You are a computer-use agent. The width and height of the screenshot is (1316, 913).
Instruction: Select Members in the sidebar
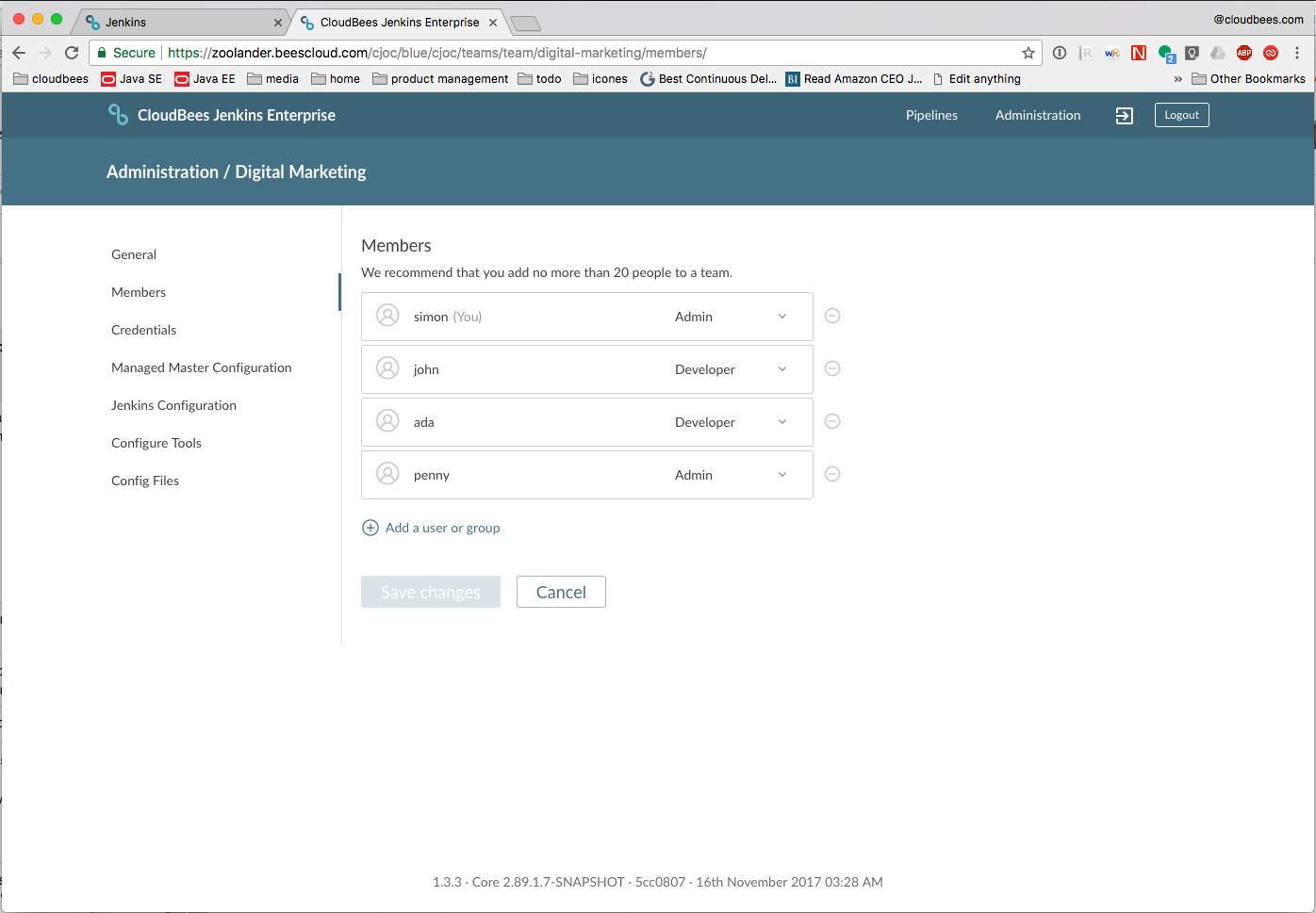click(x=139, y=292)
